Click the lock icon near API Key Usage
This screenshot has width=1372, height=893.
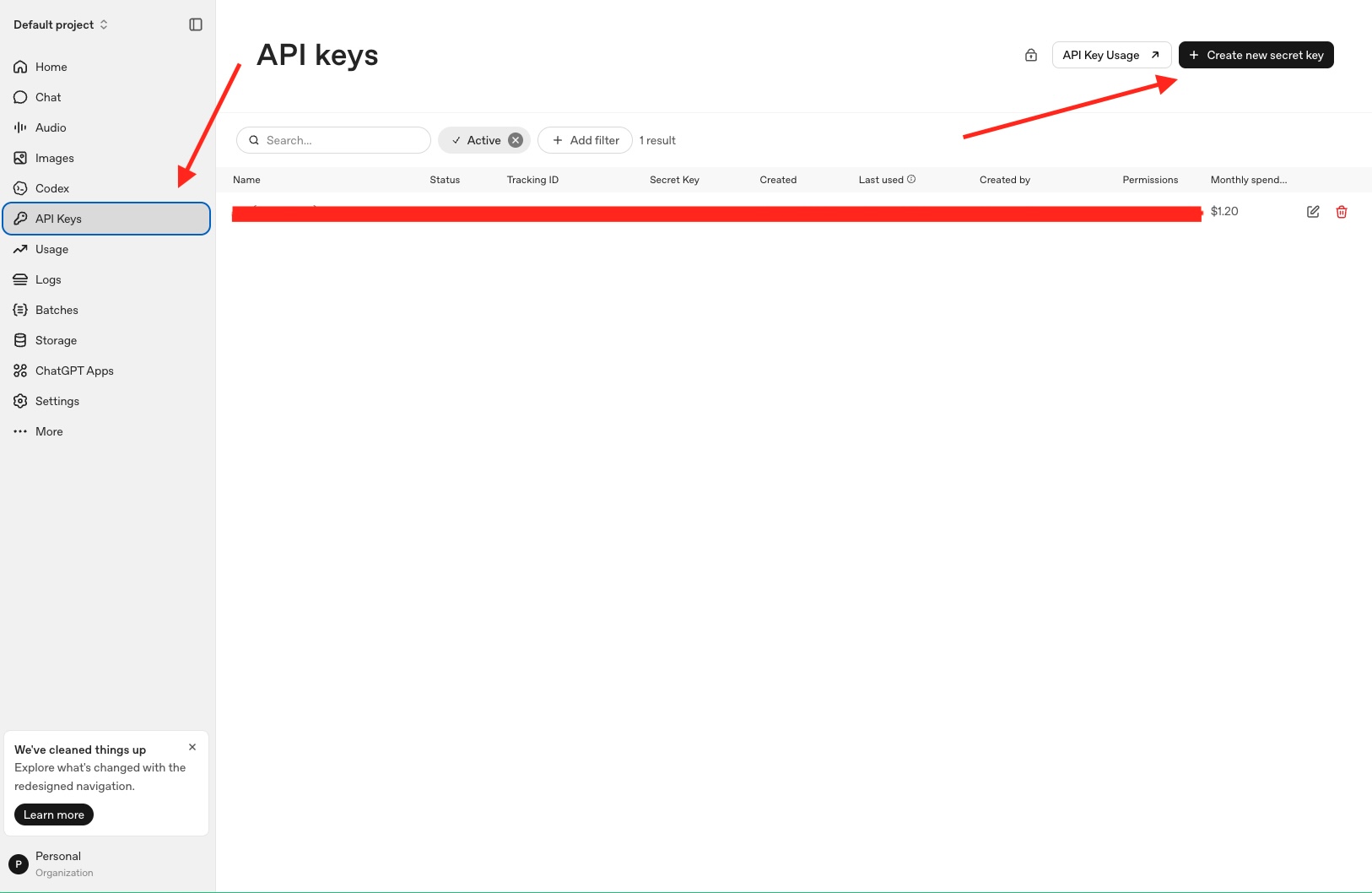click(x=1031, y=55)
